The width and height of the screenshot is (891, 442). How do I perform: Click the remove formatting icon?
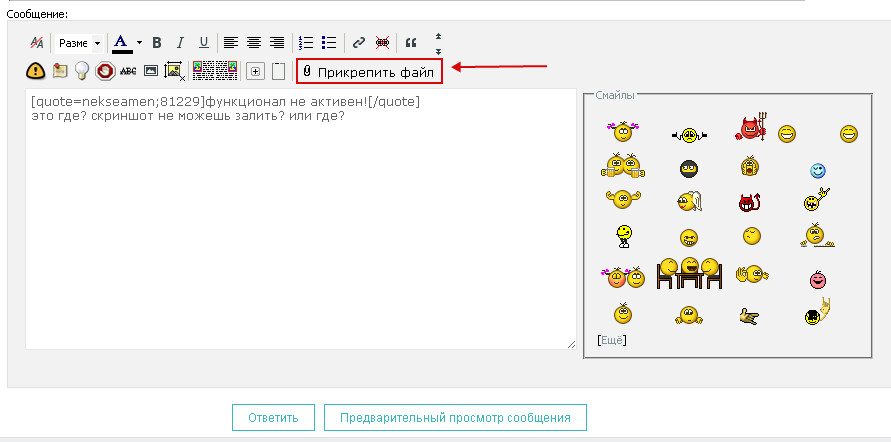37,43
